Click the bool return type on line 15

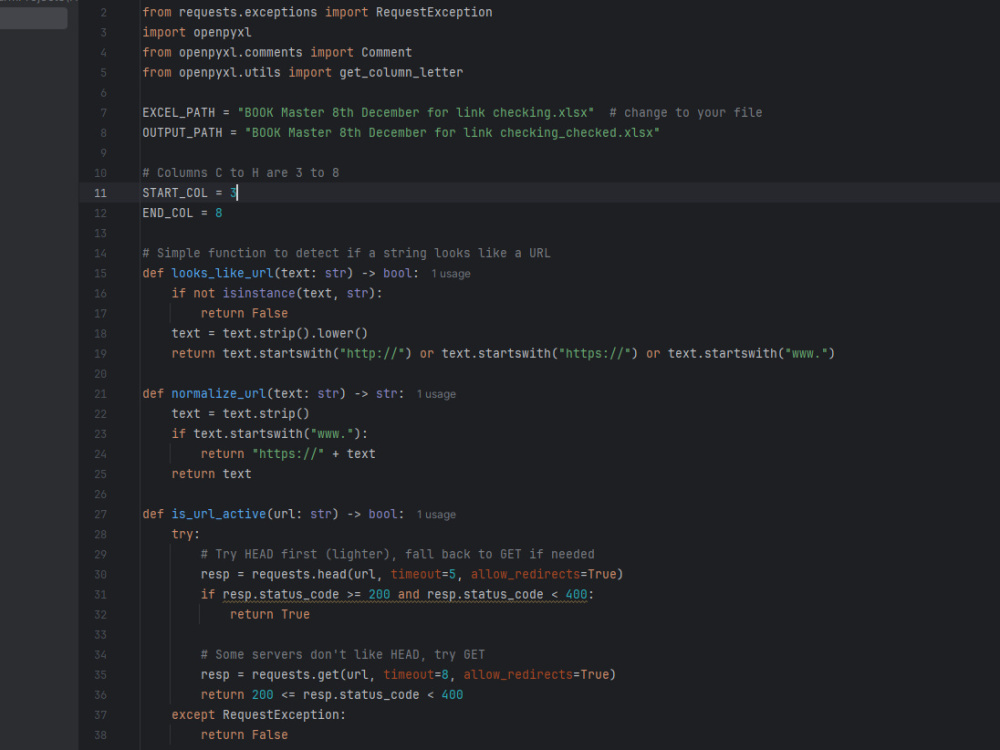[397, 274]
